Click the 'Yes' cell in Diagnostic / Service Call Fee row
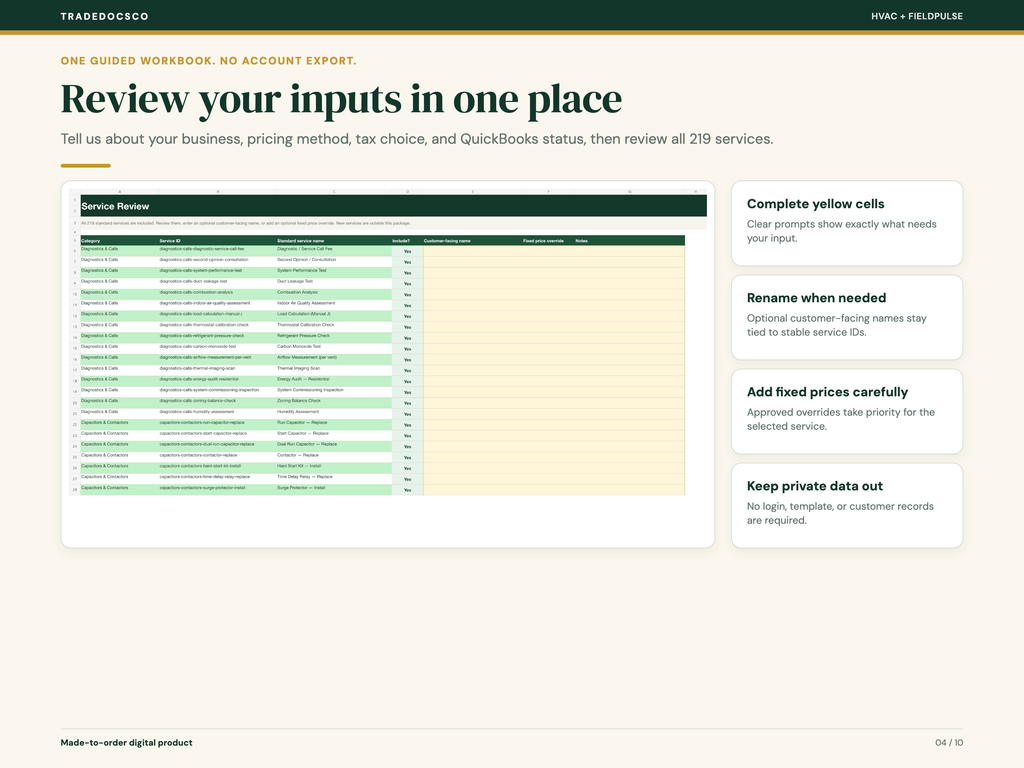 (x=408, y=251)
